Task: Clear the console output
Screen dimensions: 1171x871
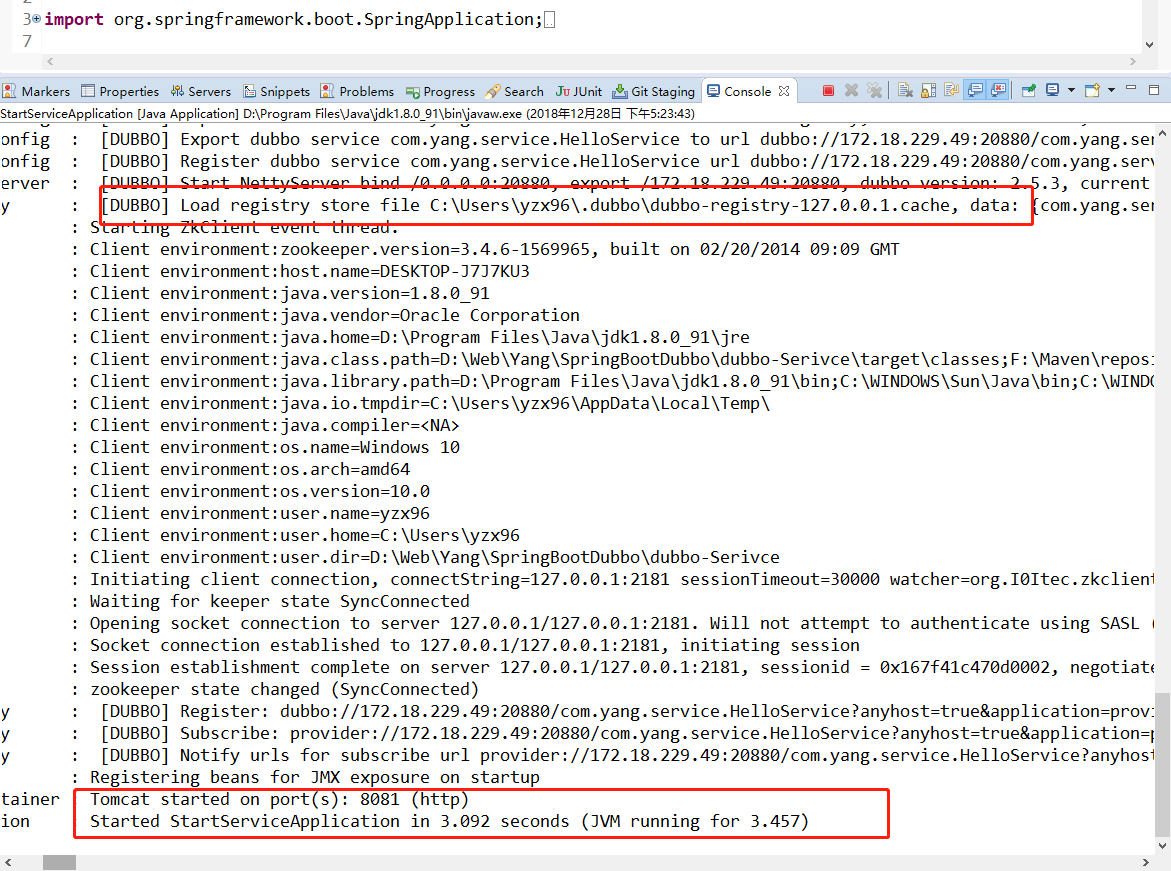Action: [905, 91]
